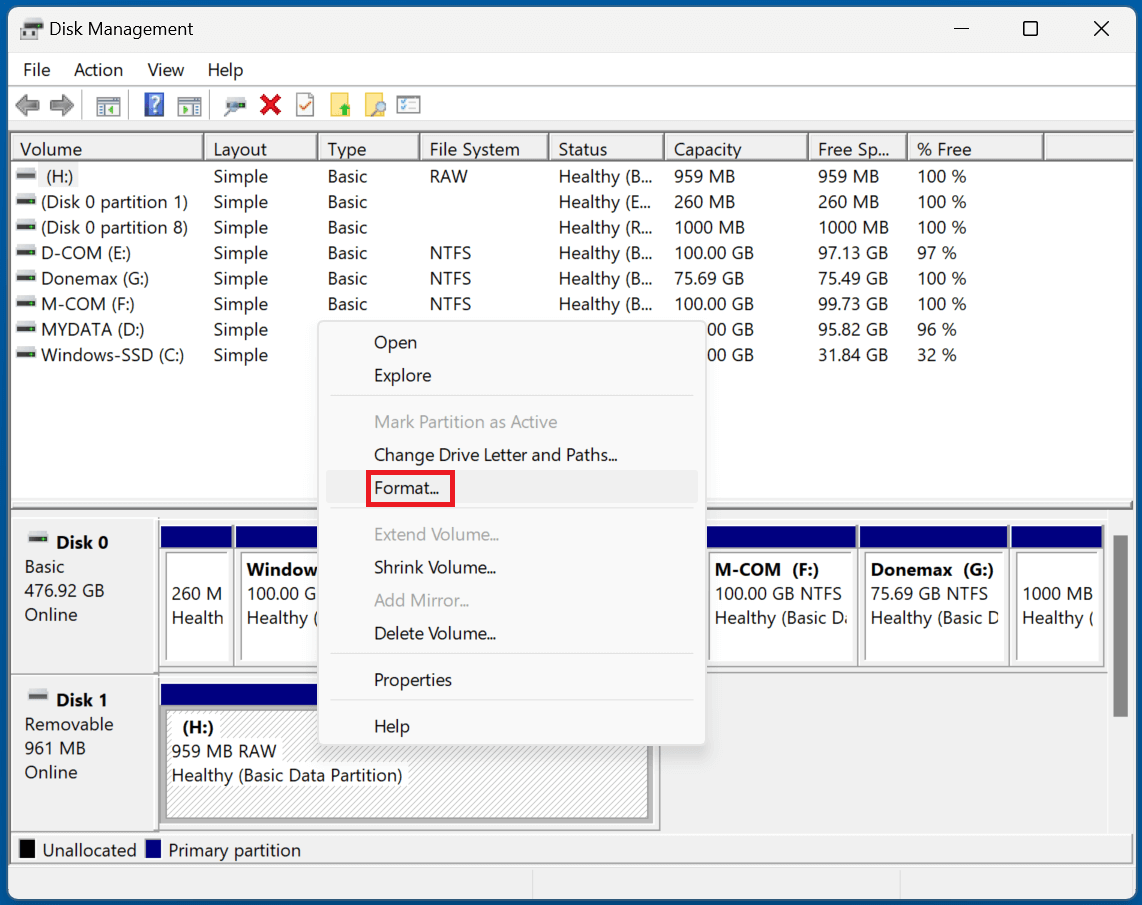Image resolution: width=1142 pixels, height=905 pixels.
Task: Open Help using the question mark toolbar icon
Action: pyautogui.click(x=153, y=104)
